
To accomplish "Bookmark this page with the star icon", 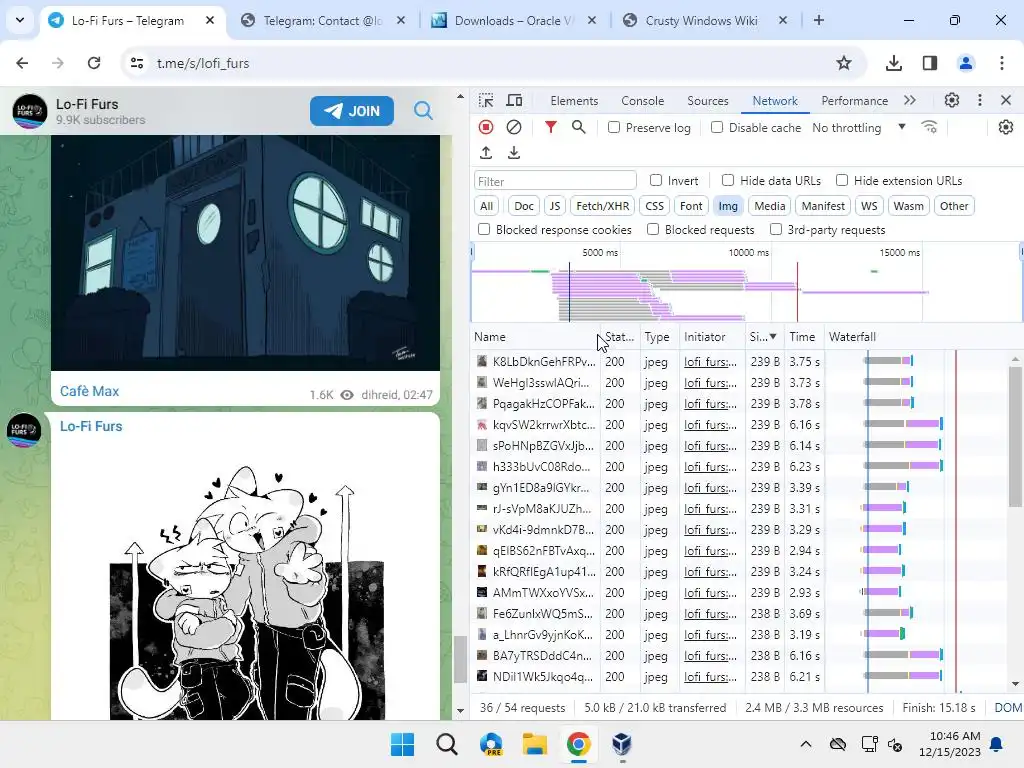I will pyautogui.click(x=844, y=63).
